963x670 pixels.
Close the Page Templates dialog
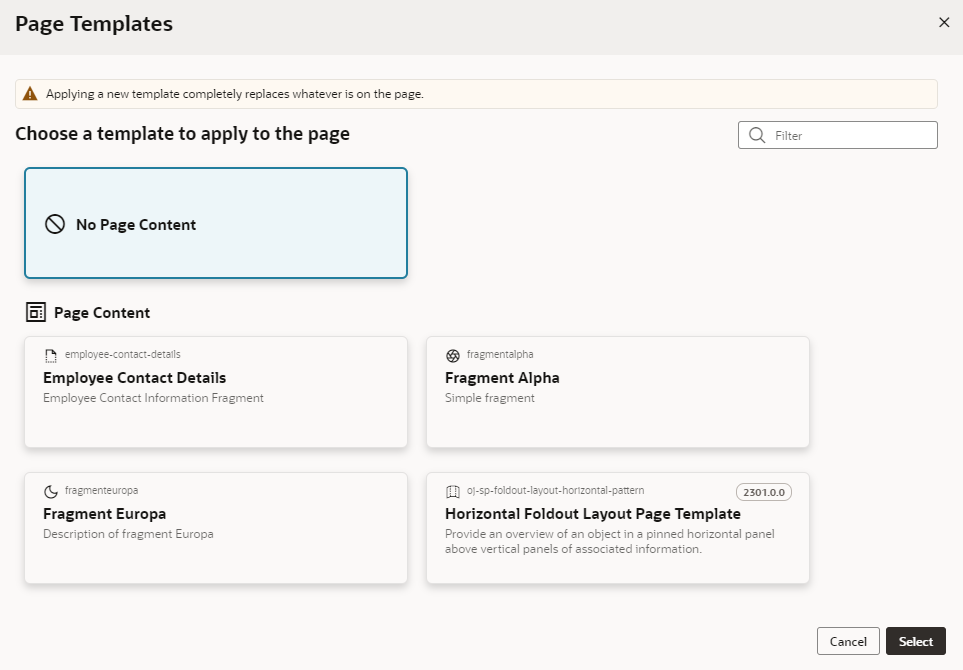coord(944,22)
